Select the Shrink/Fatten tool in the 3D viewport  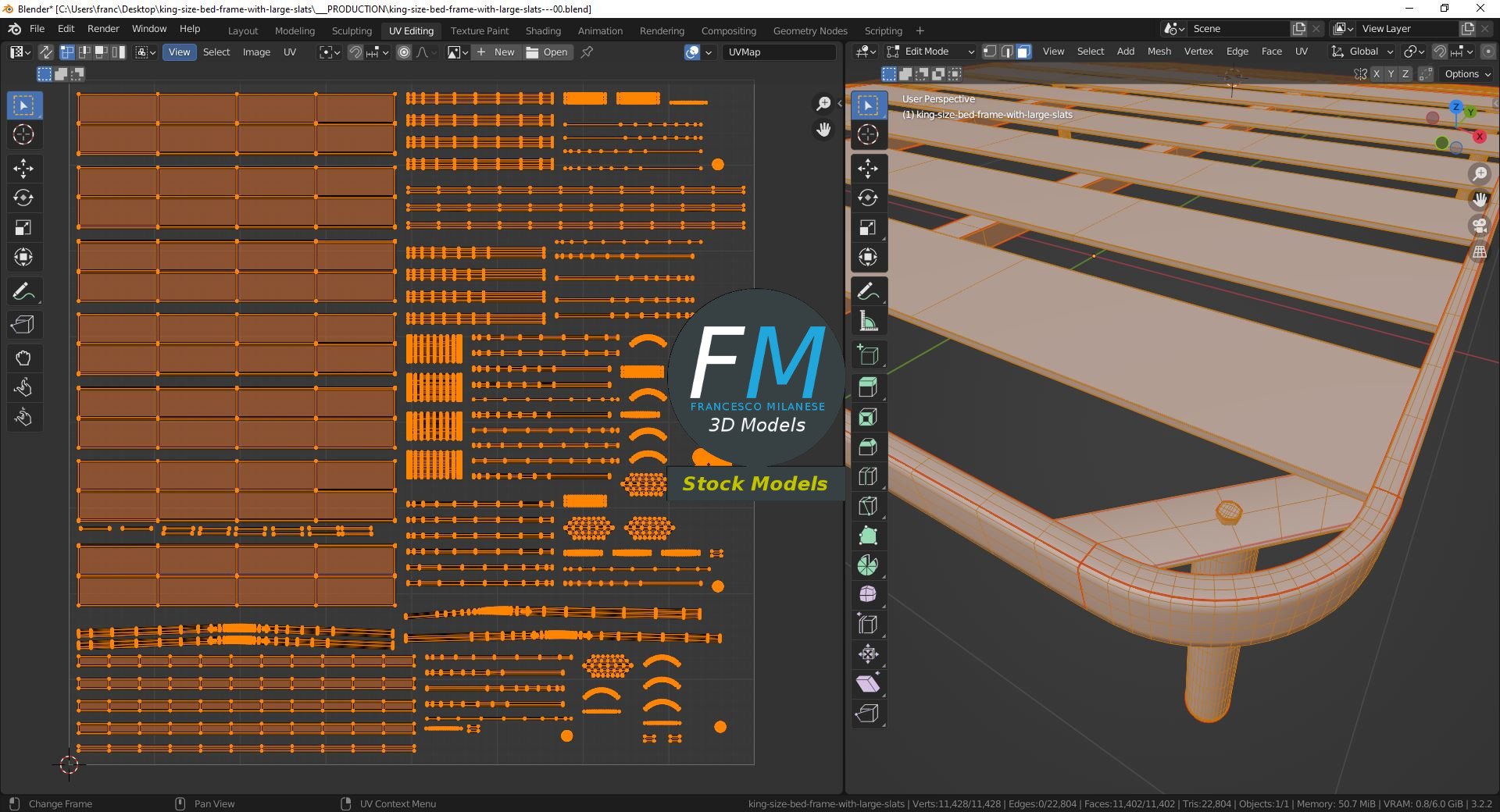pos(868,654)
